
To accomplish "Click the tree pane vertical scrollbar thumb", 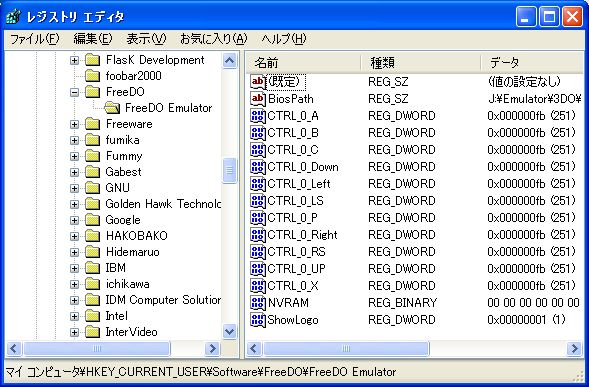I will pos(230,171).
